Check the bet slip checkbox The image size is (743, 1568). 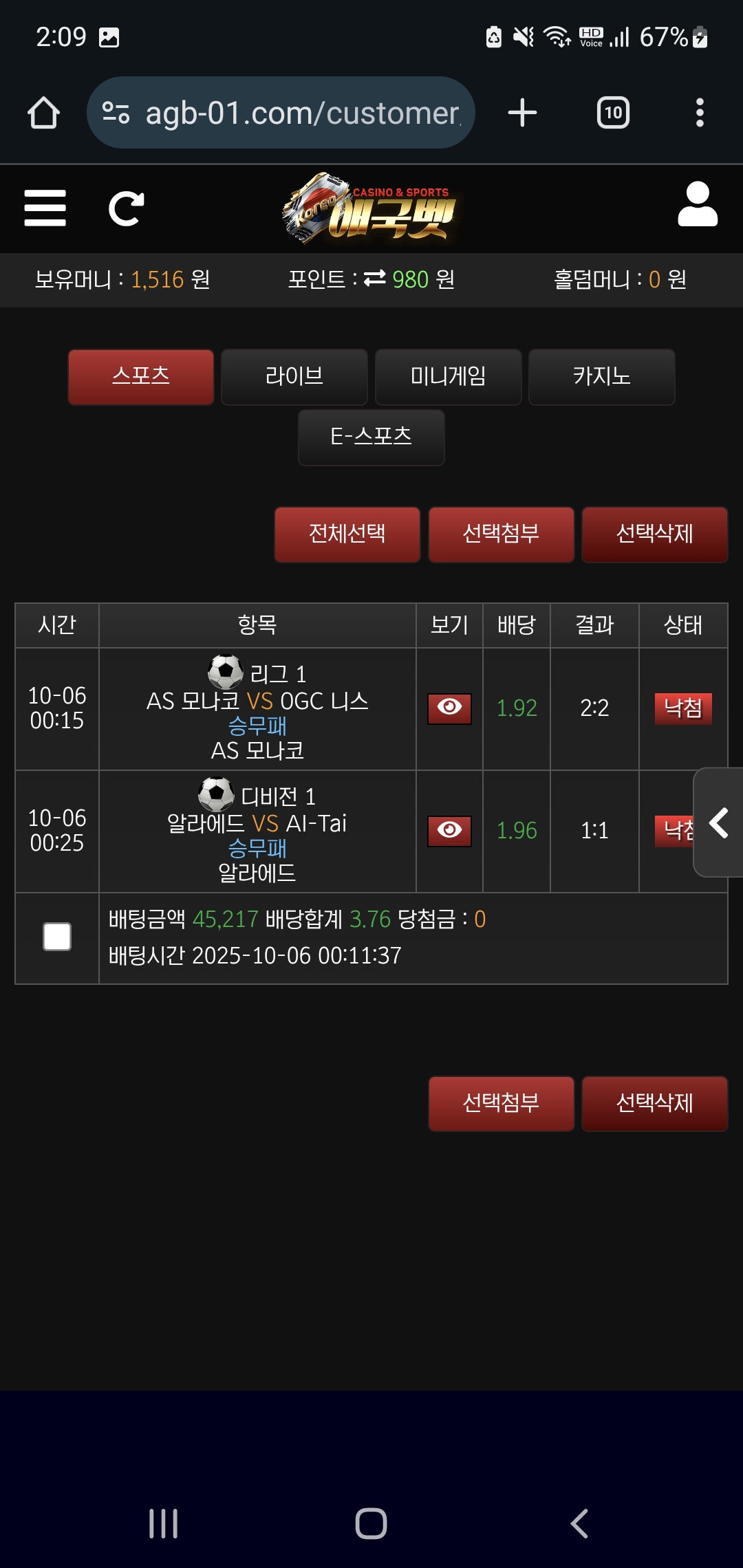point(57,937)
